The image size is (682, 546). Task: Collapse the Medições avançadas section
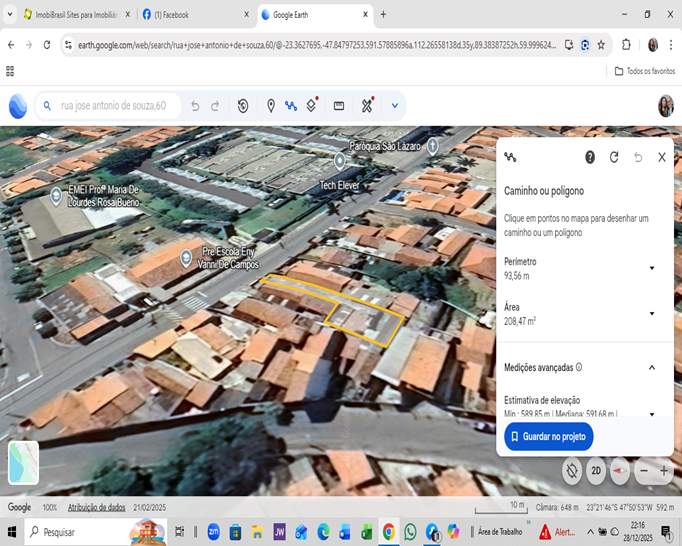coord(652,367)
